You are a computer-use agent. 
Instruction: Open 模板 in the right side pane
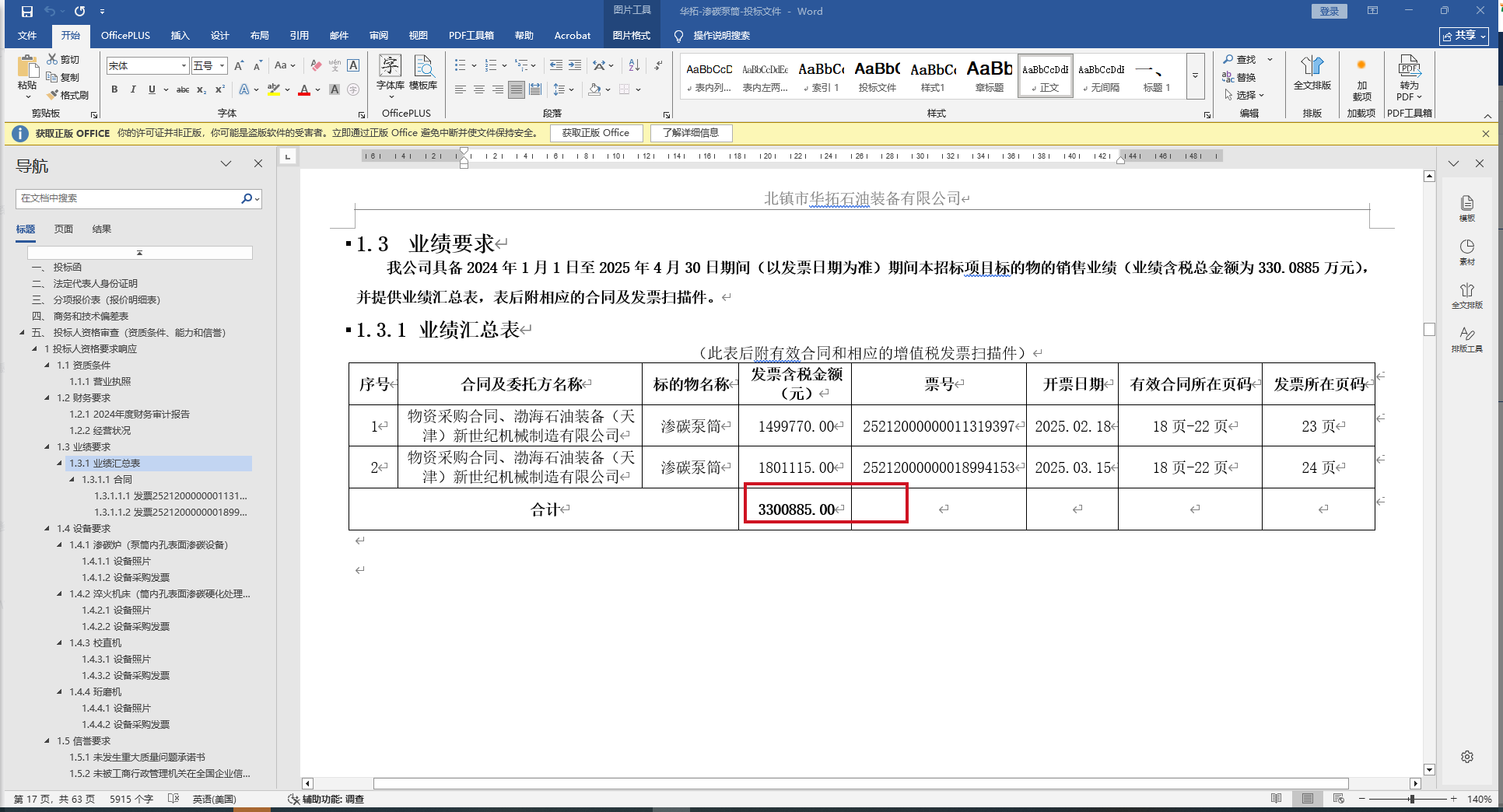pos(1467,208)
